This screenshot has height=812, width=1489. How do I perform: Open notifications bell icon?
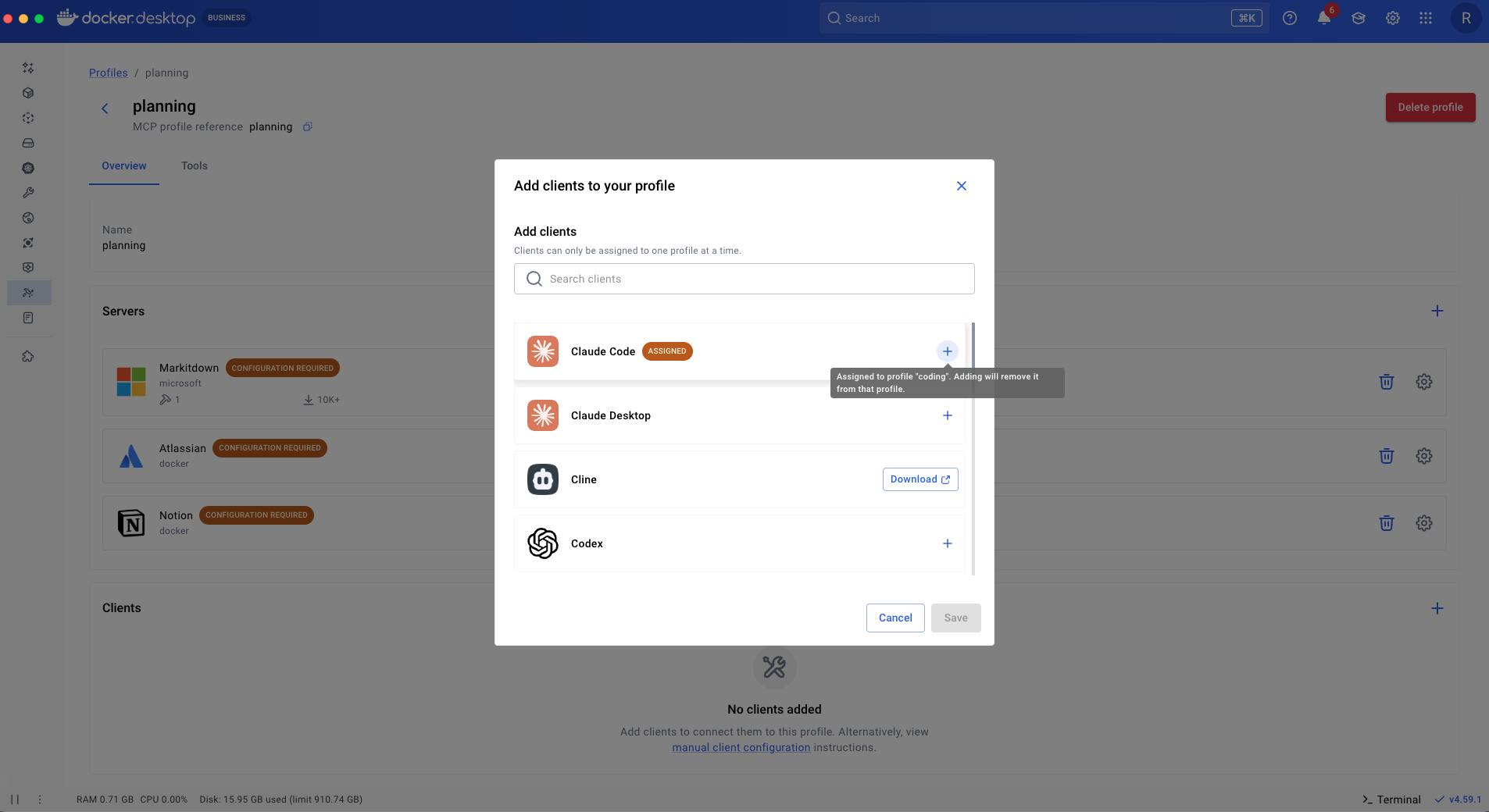[x=1324, y=18]
